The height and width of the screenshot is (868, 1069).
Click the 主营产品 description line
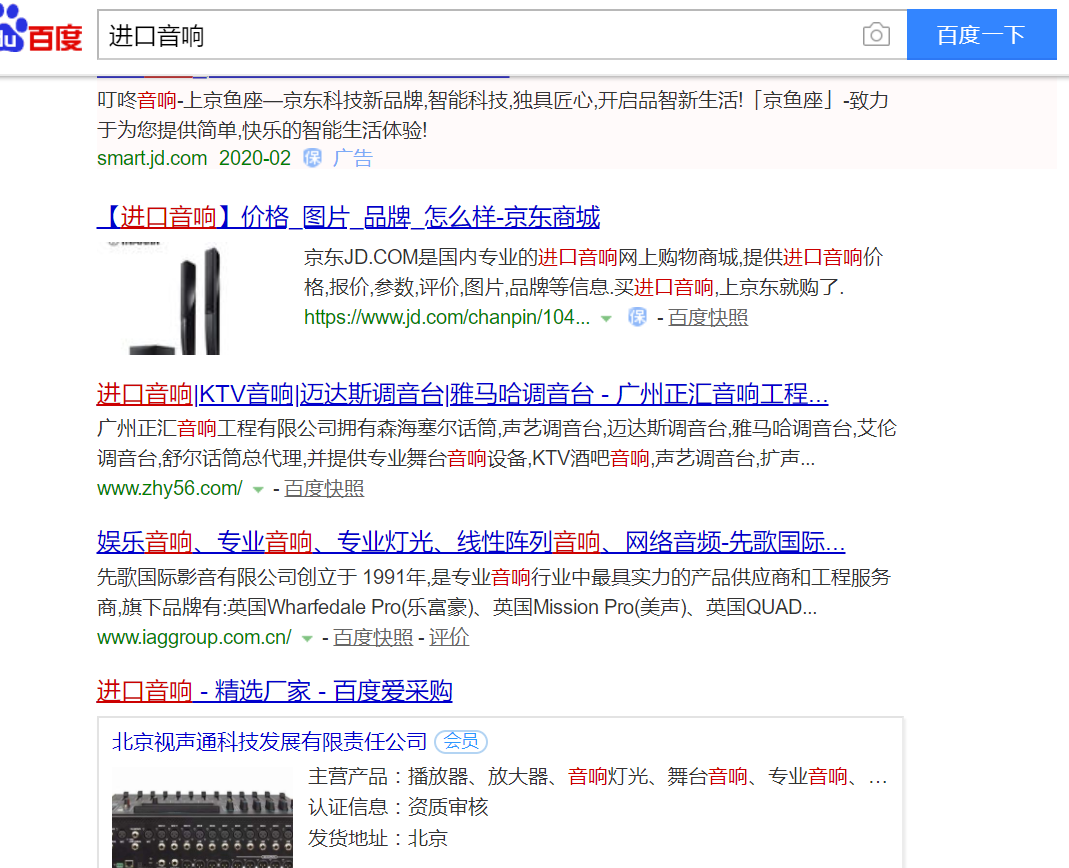[597, 777]
